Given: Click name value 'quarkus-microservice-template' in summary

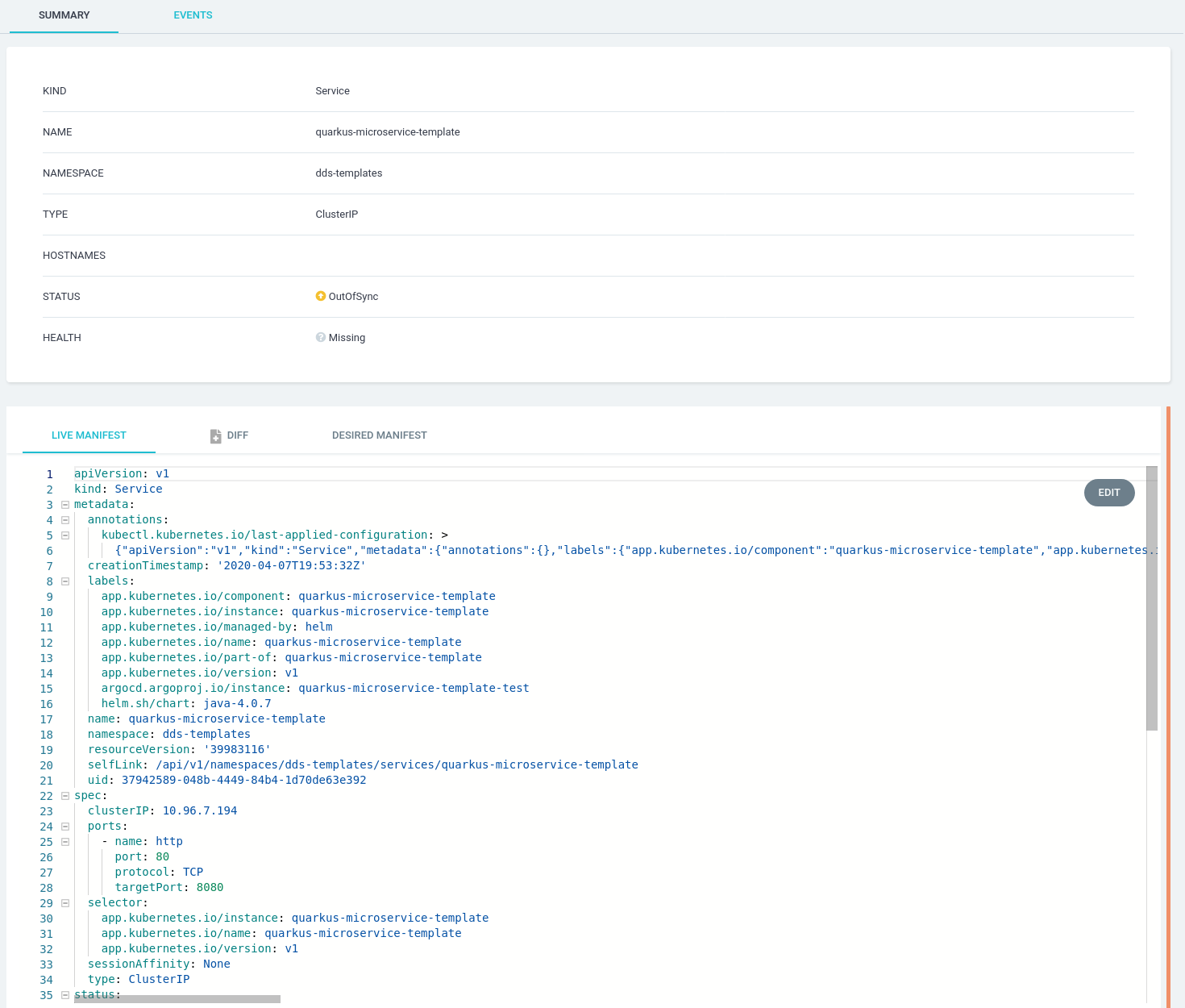Looking at the screenshot, I should click(x=388, y=132).
